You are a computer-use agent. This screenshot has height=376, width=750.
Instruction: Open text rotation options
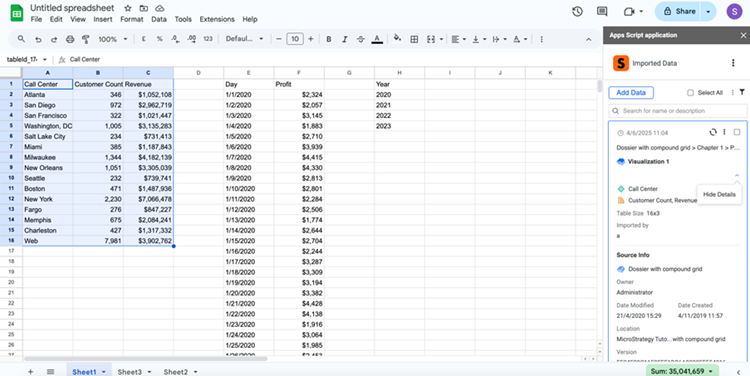pyautogui.click(x=520, y=39)
